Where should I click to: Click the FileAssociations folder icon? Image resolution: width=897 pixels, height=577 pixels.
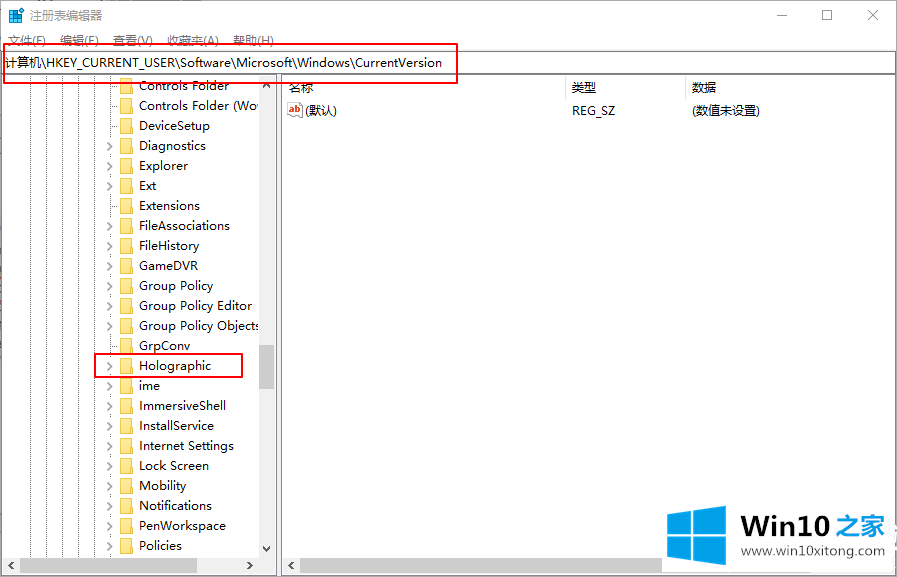tap(126, 226)
